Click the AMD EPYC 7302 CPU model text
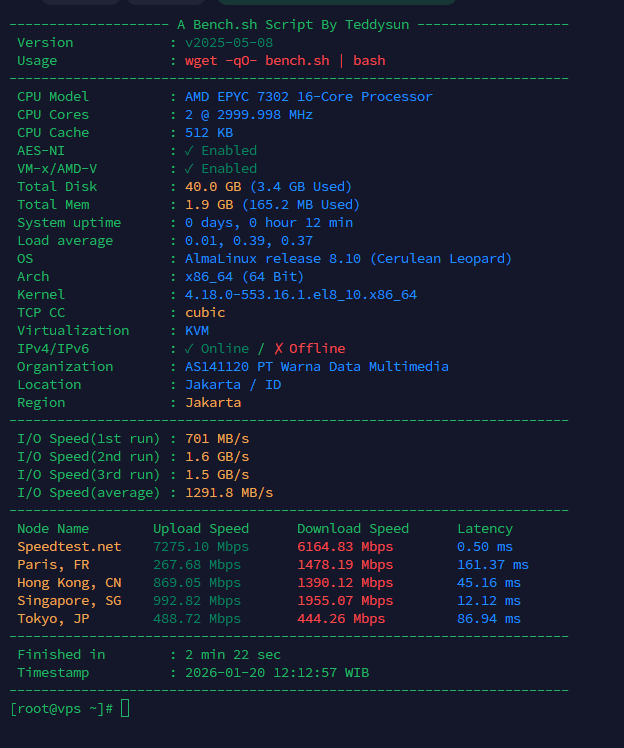 tap(308, 97)
